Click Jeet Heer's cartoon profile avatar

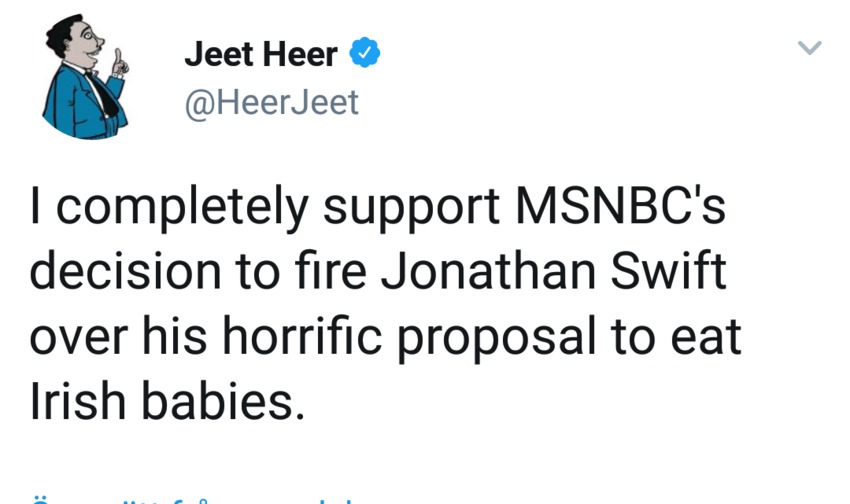[85, 79]
